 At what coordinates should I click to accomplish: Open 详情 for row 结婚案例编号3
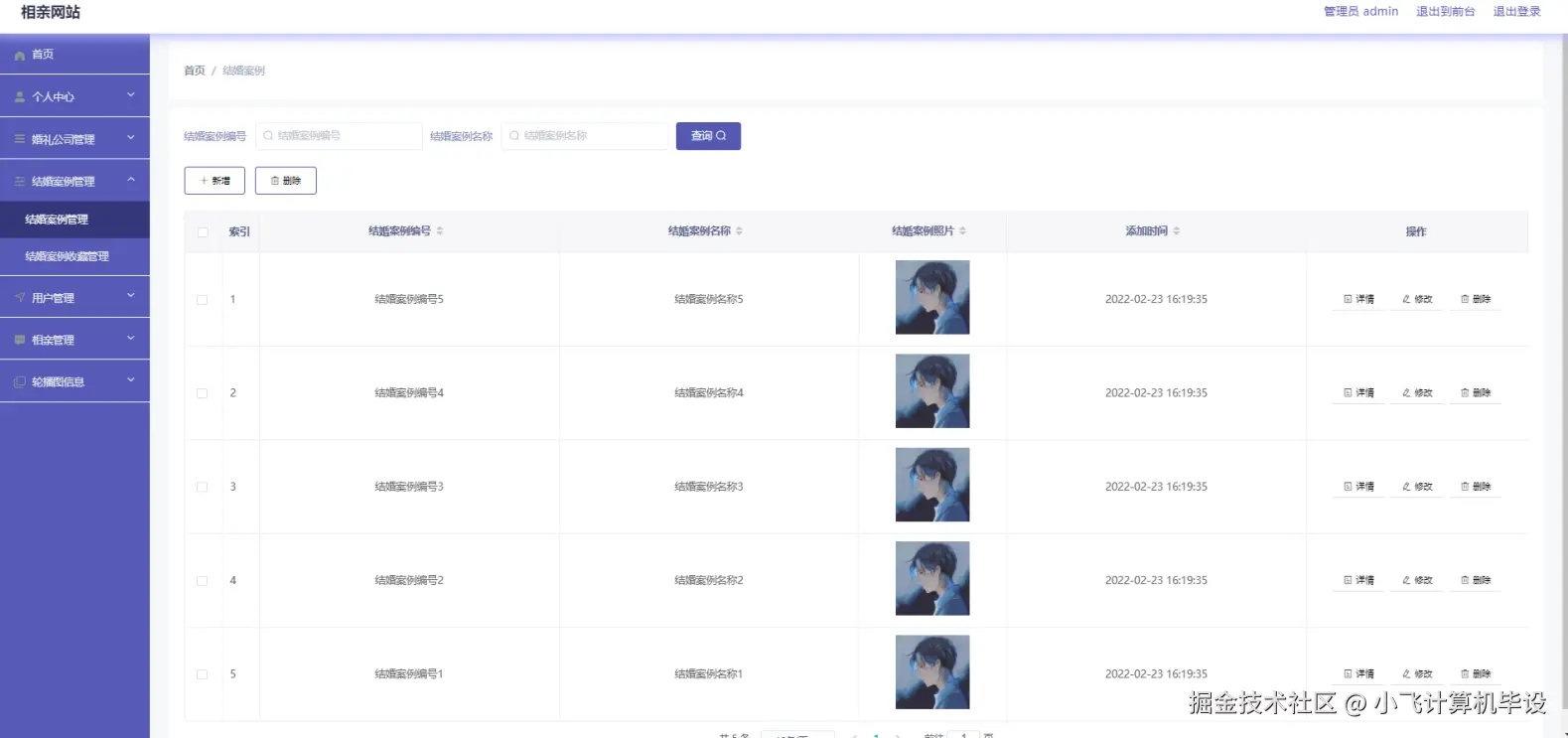coord(1358,487)
